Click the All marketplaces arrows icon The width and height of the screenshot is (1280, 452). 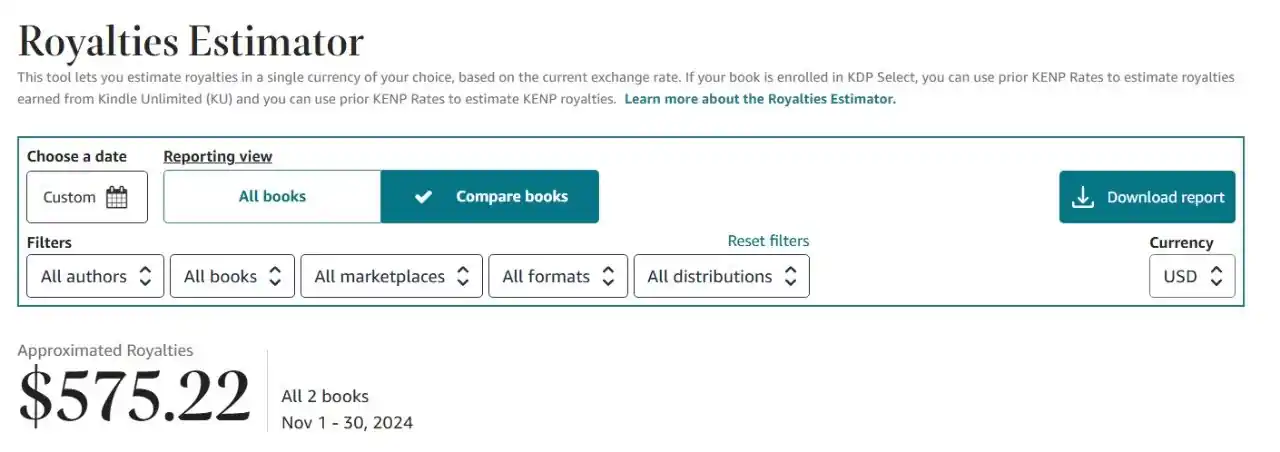click(x=463, y=276)
